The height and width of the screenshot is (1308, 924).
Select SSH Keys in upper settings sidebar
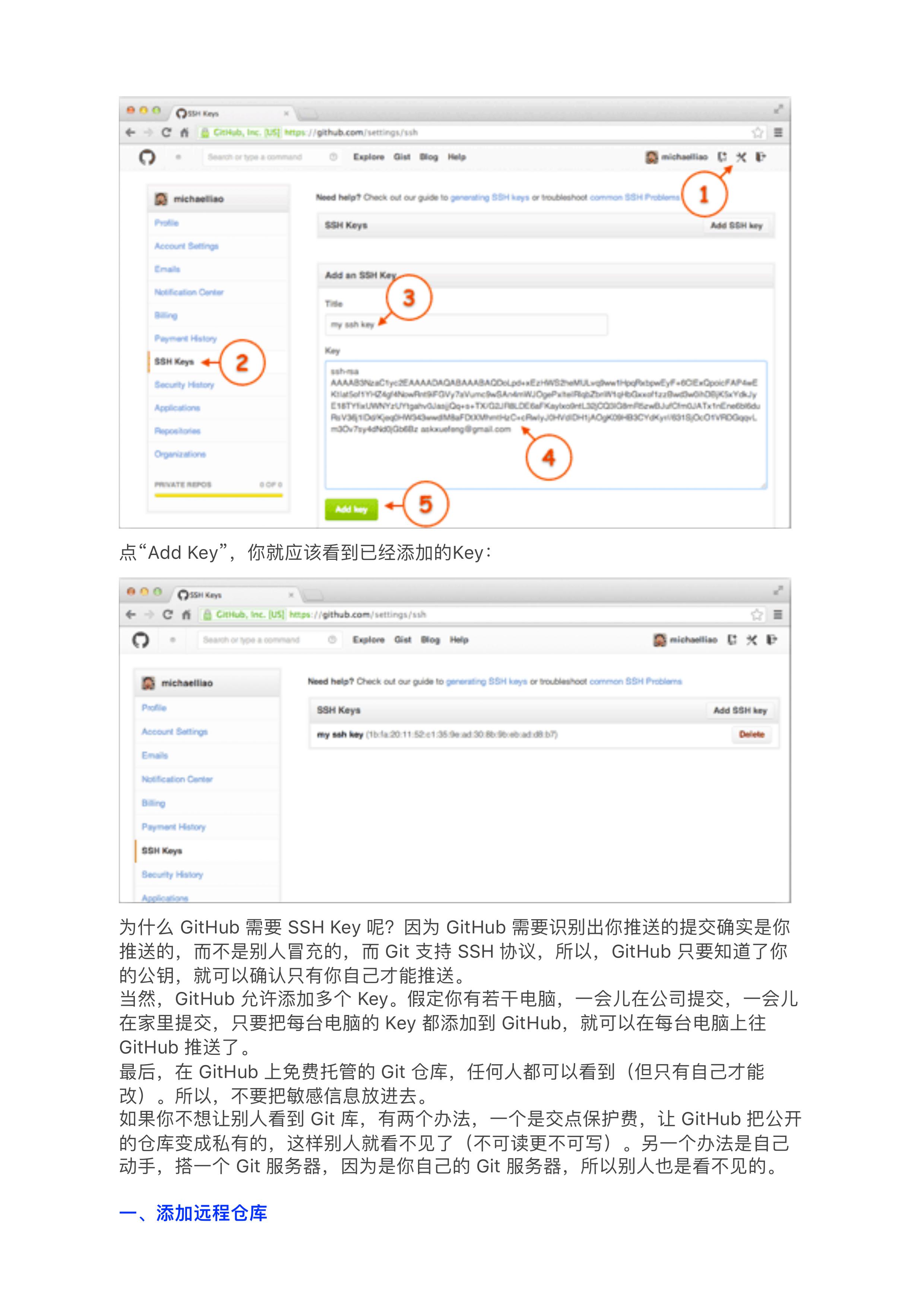(174, 362)
